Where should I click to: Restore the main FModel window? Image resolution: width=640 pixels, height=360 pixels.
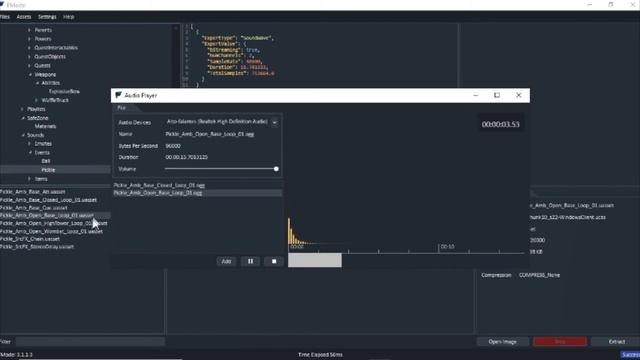(611, 5)
